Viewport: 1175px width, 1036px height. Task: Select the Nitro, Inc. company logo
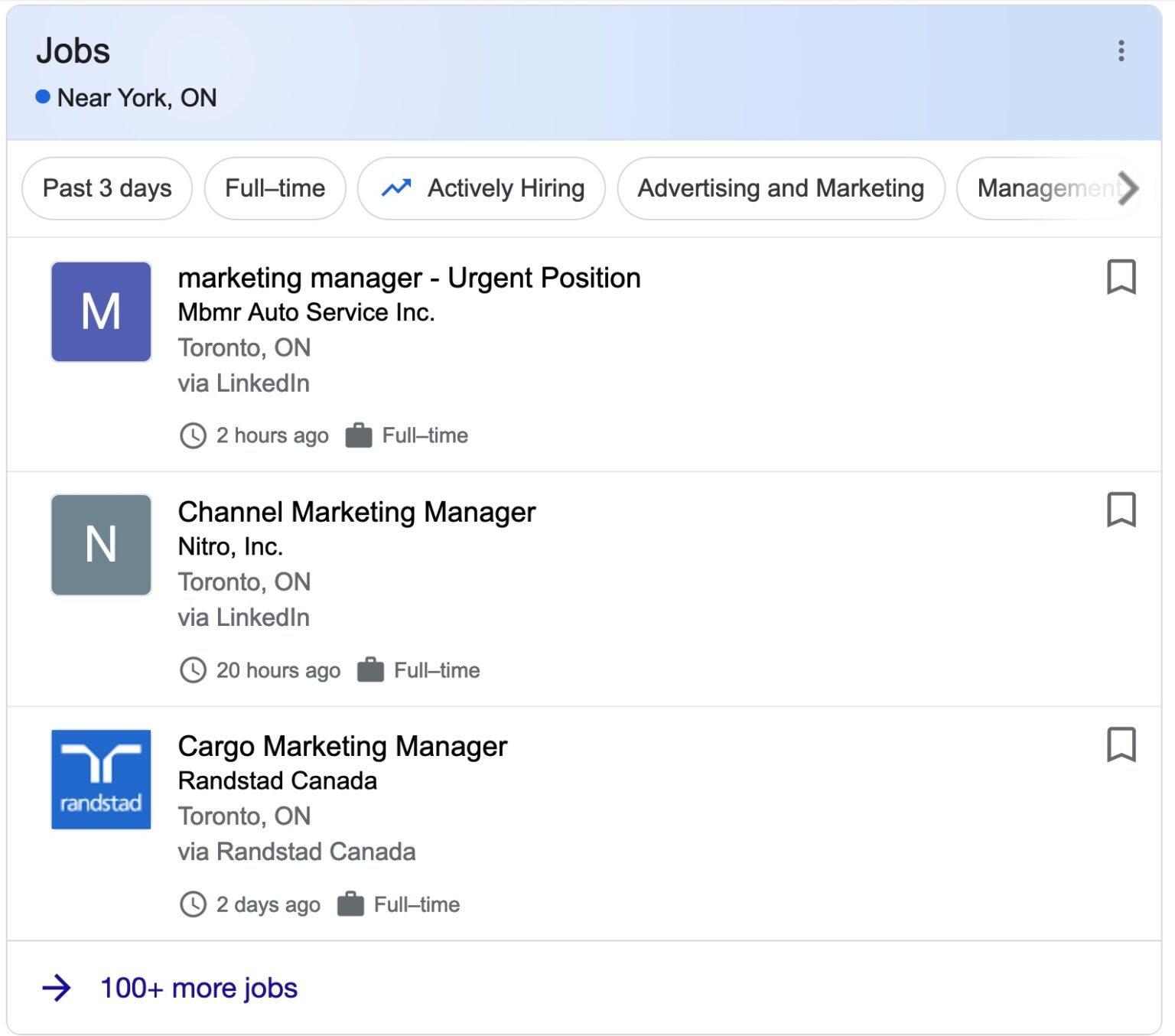tap(100, 545)
